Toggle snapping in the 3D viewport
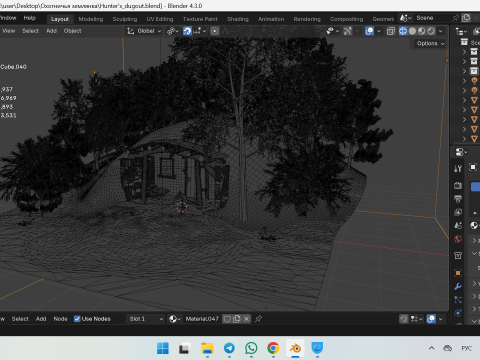The height and width of the screenshot is (360, 480). 187,31
